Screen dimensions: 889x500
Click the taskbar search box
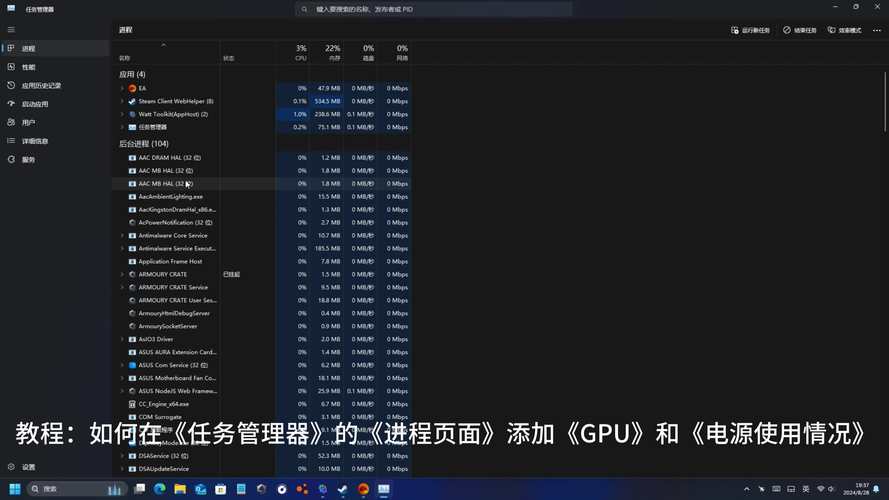coord(77,489)
